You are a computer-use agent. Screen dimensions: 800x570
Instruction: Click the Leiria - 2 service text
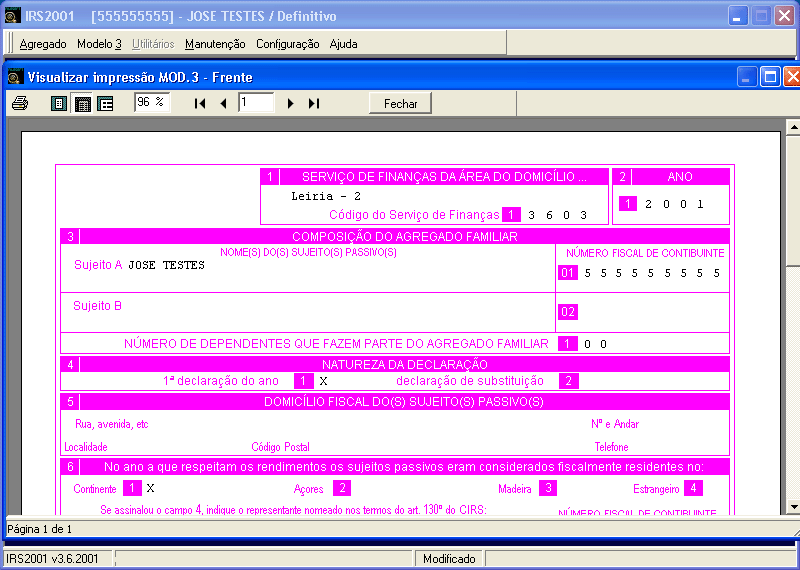[326, 196]
